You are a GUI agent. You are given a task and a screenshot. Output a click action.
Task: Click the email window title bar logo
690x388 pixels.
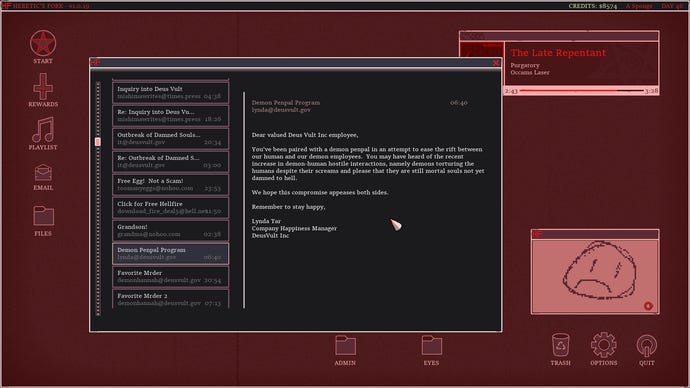[x=95, y=62]
